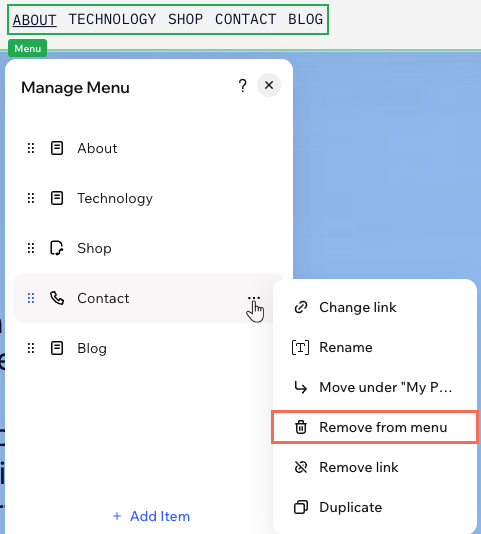Select Remove from menu option
This screenshot has height=534, width=481.
click(x=375, y=427)
